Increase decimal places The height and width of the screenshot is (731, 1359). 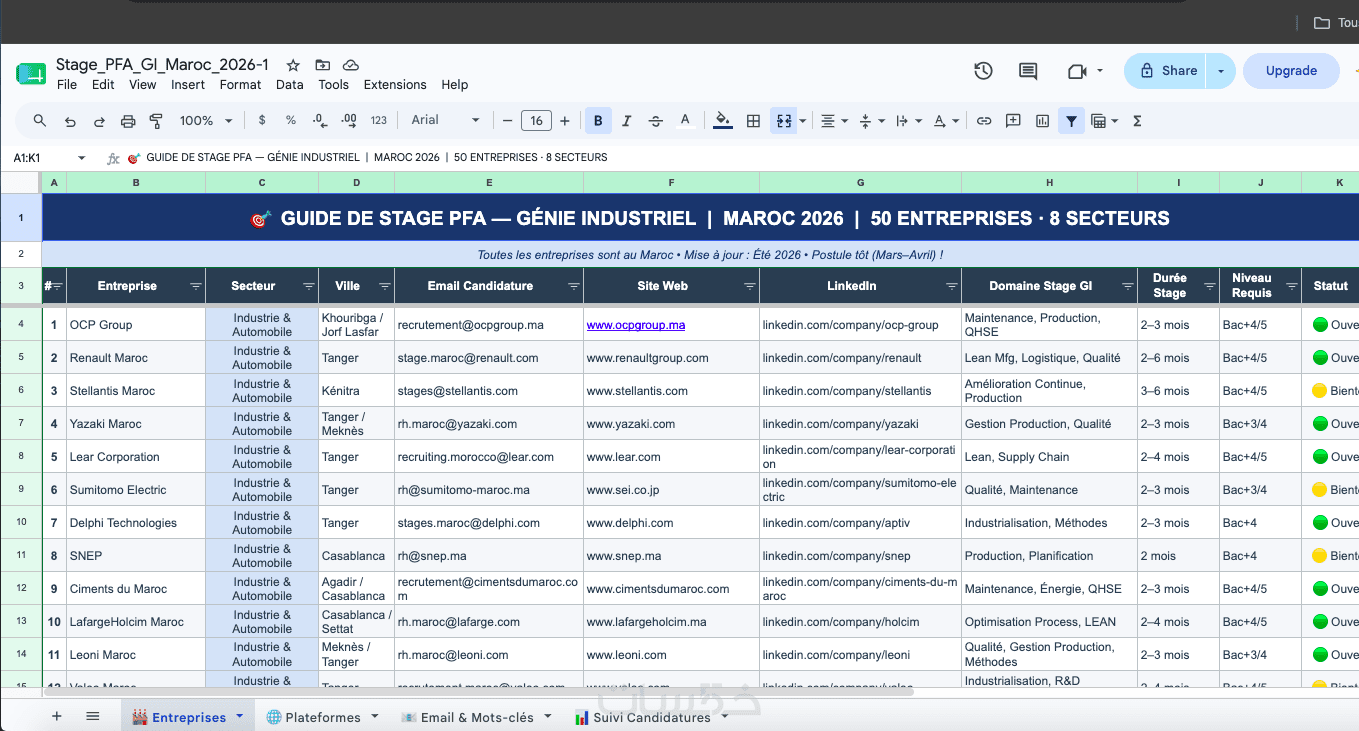349,121
